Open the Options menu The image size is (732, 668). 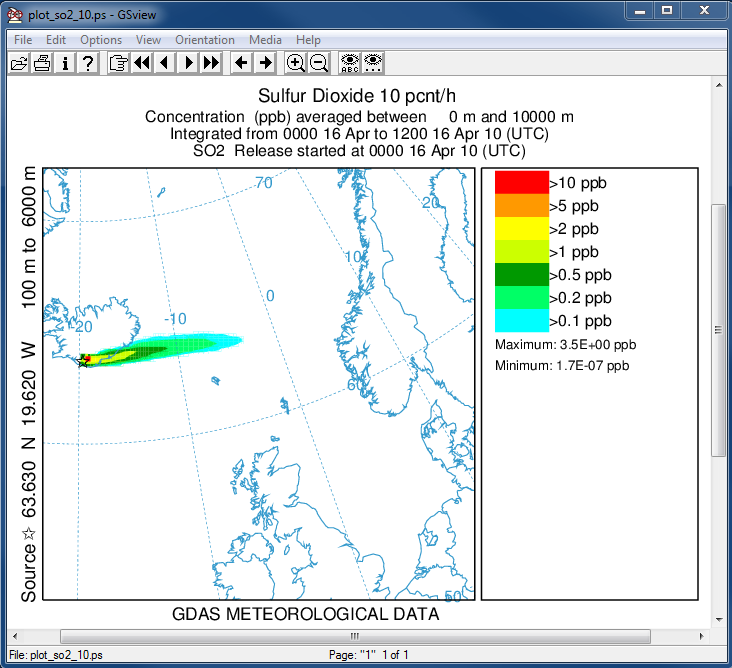101,40
